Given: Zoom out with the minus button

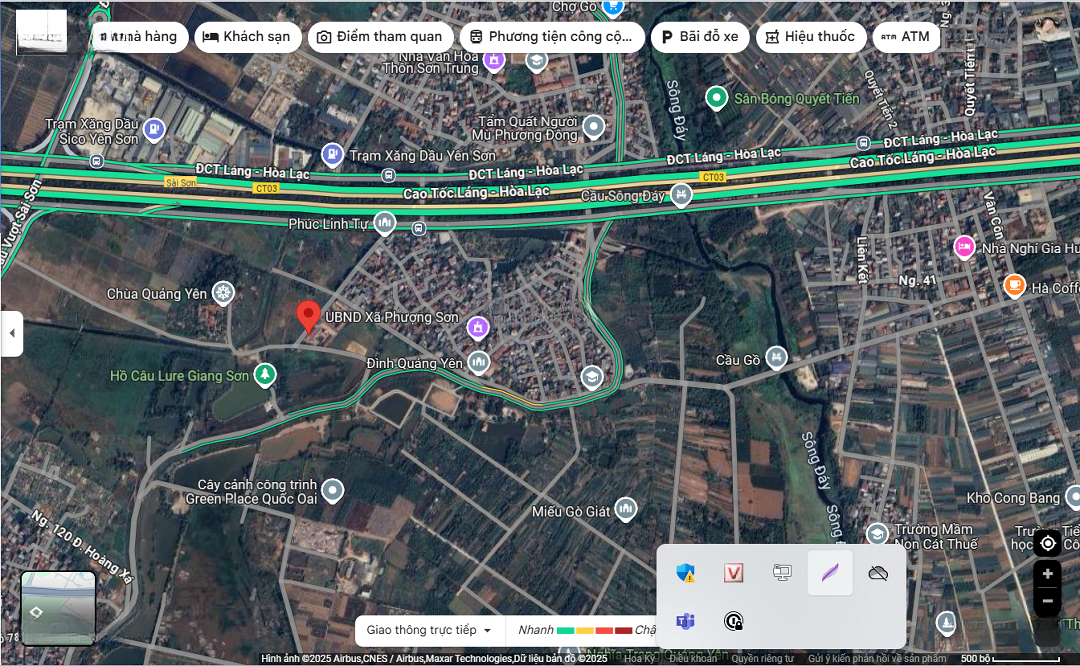Looking at the screenshot, I should 1048,601.
